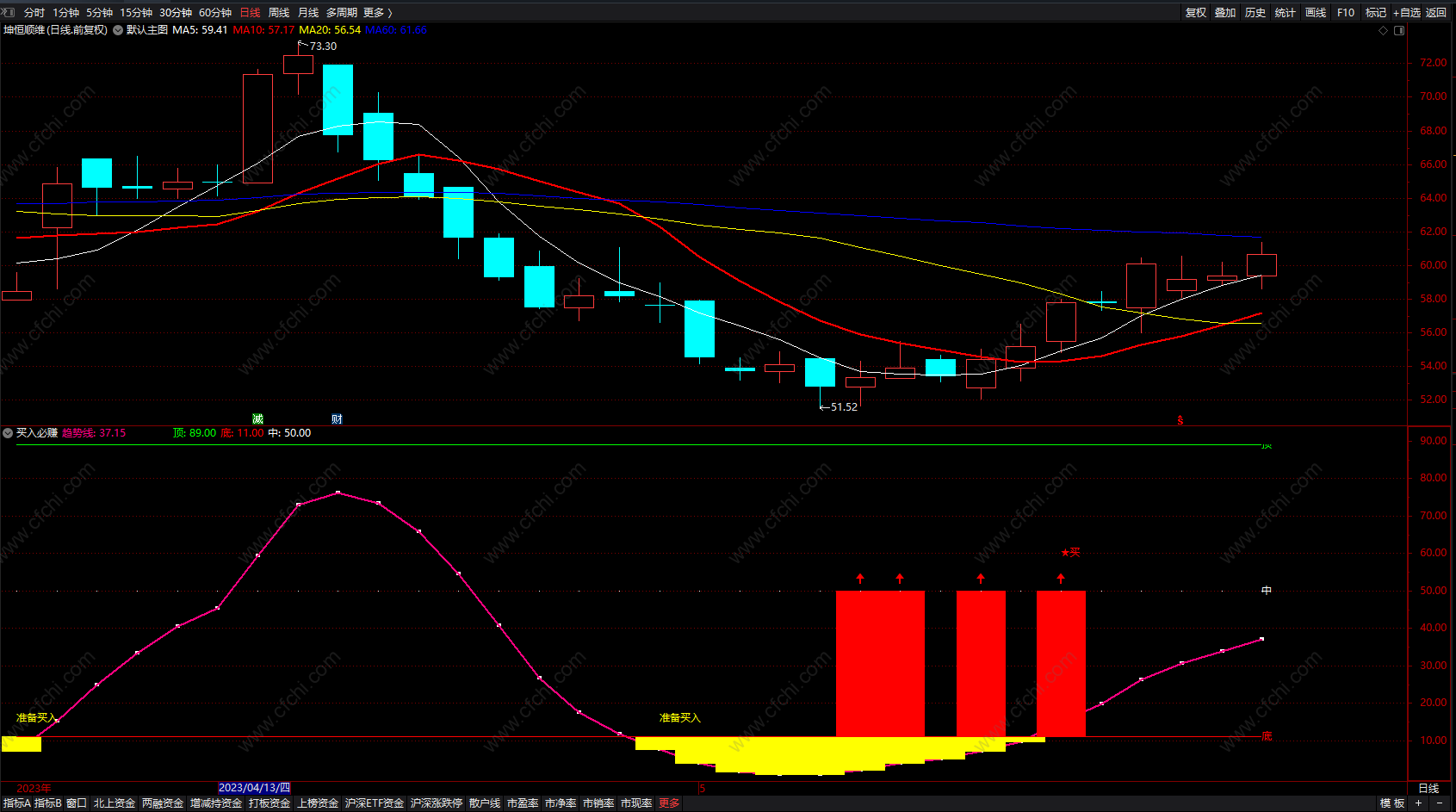Add stock via +自选 button
Screen dimensions: 1456x812
point(1407,13)
